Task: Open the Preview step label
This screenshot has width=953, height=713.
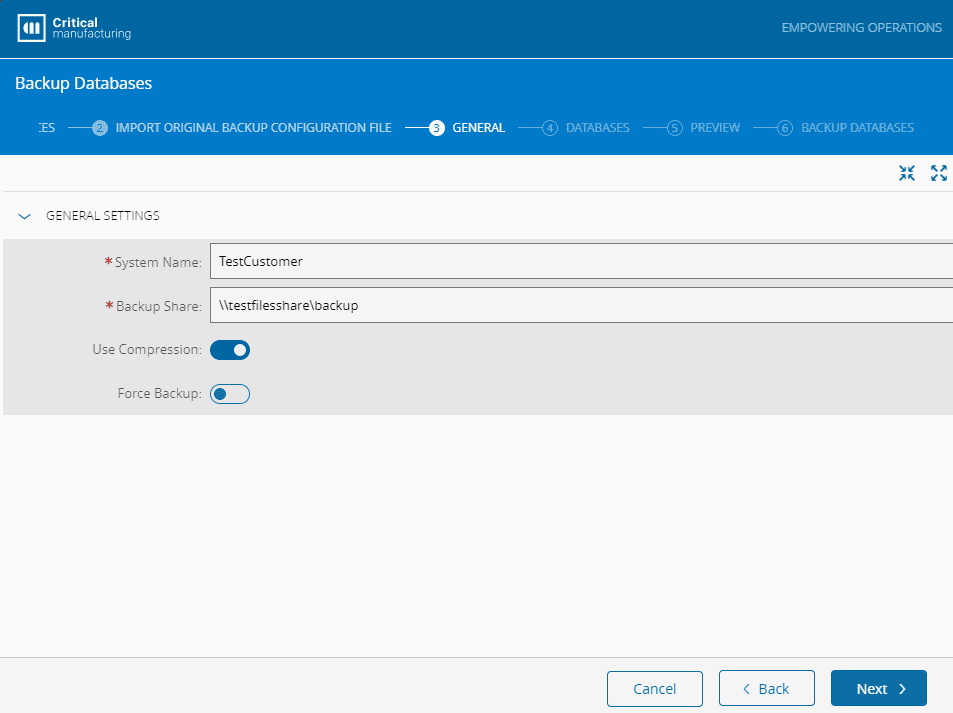Action: click(x=715, y=128)
